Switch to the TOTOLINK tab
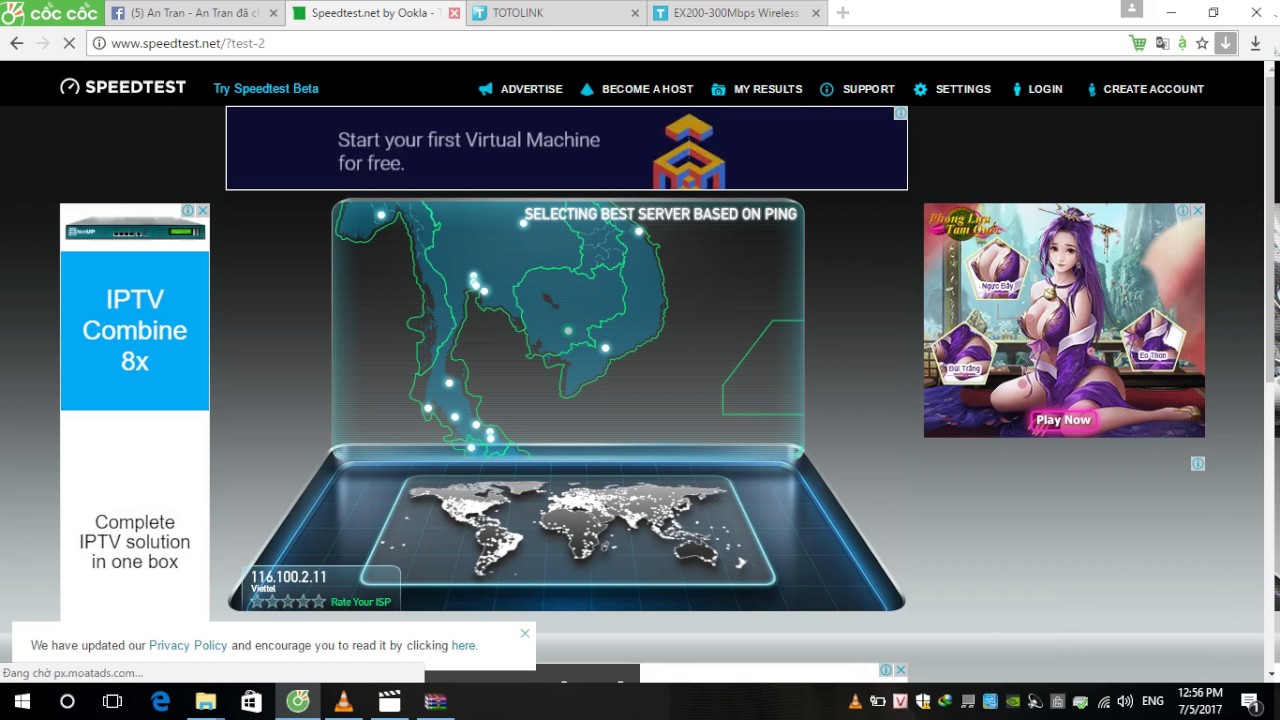 (x=556, y=13)
